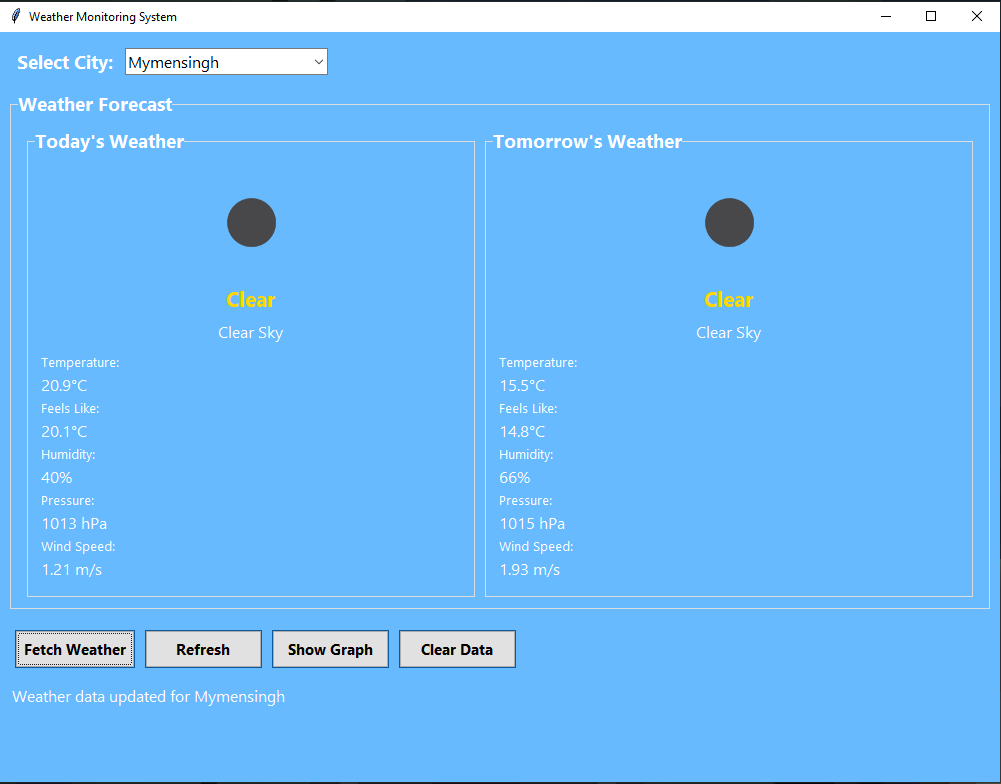Click the status message about Mymensingh update
This screenshot has width=1001, height=784.
click(x=149, y=697)
